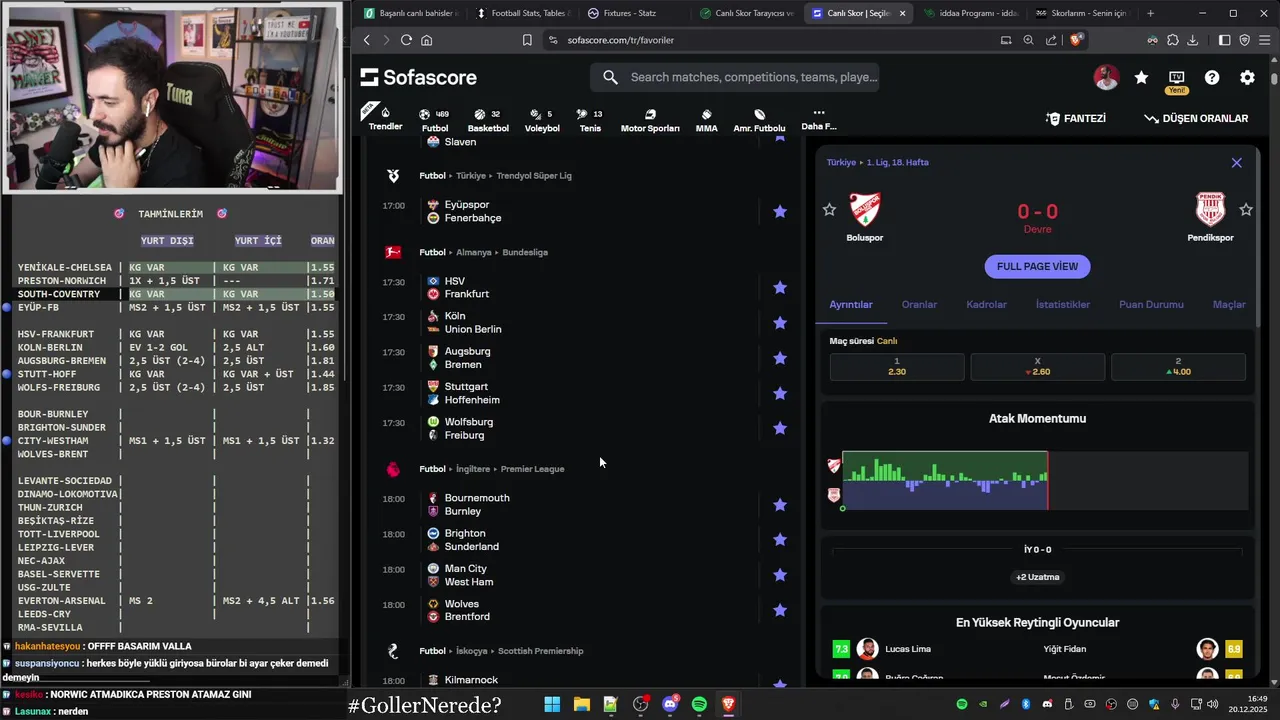Open File Explorer from the taskbar
This screenshot has height=720, width=1280.
[581, 704]
